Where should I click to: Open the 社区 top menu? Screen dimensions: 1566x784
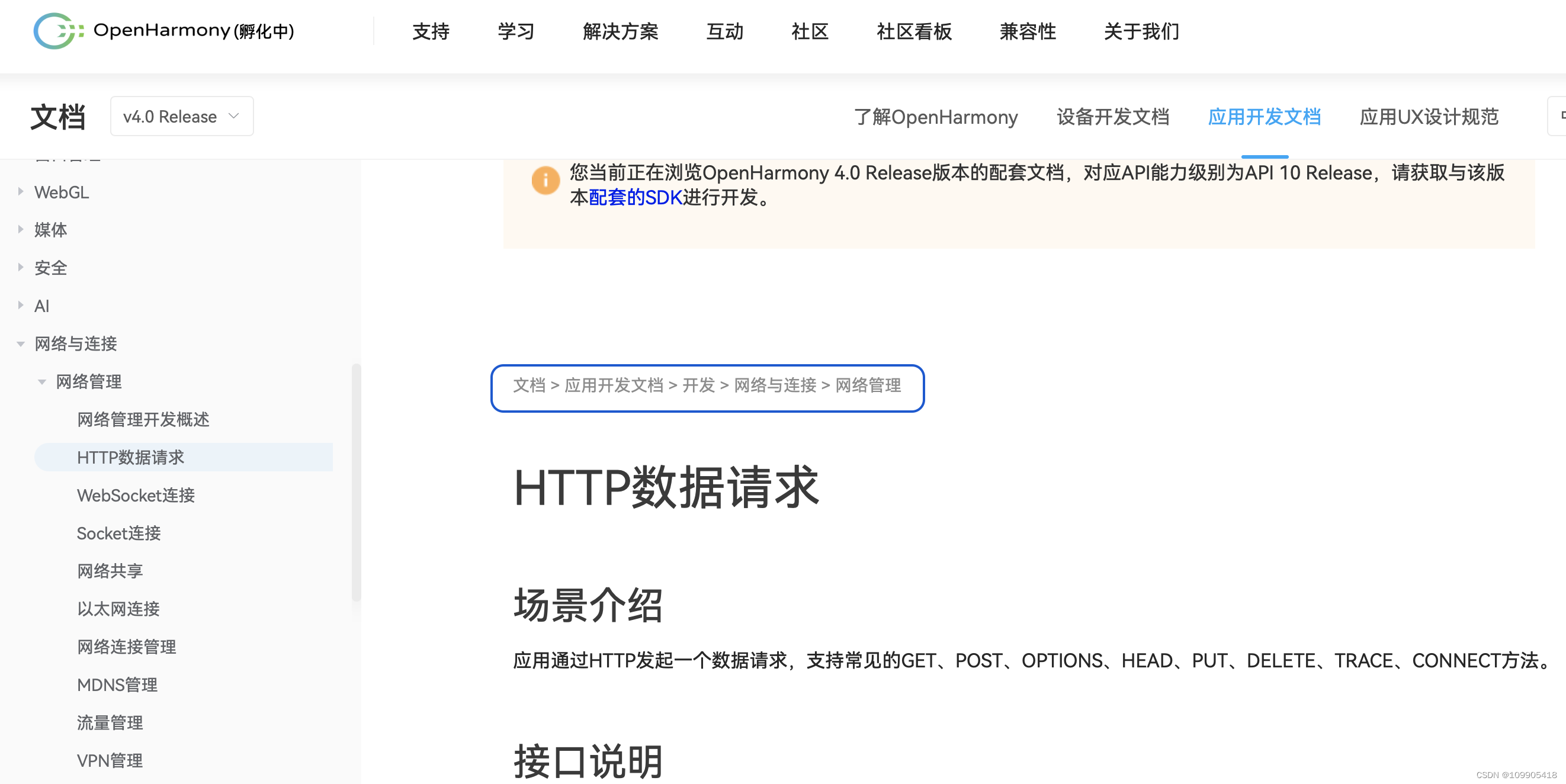tap(810, 31)
